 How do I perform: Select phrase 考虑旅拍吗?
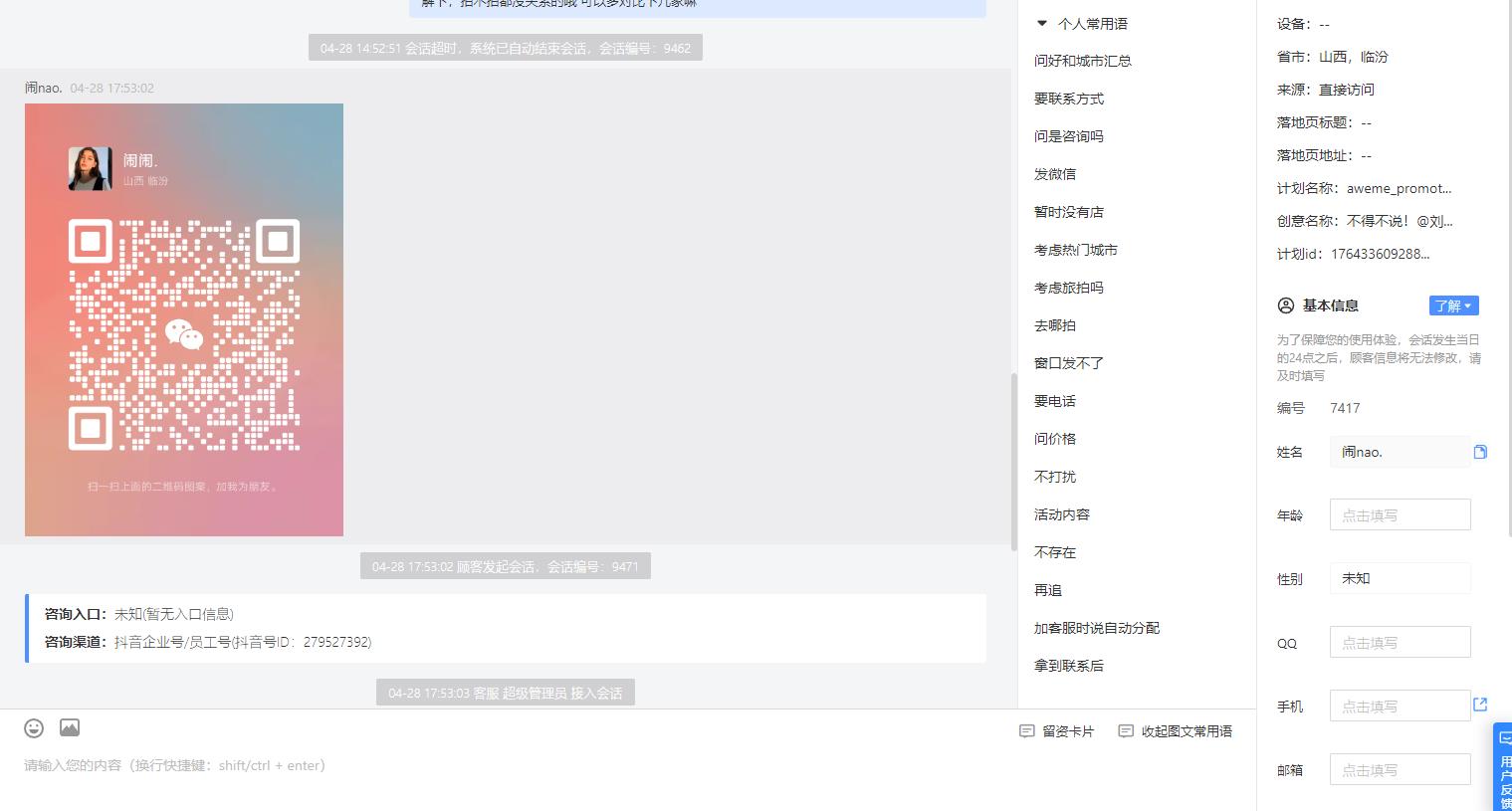(1069, 288)
